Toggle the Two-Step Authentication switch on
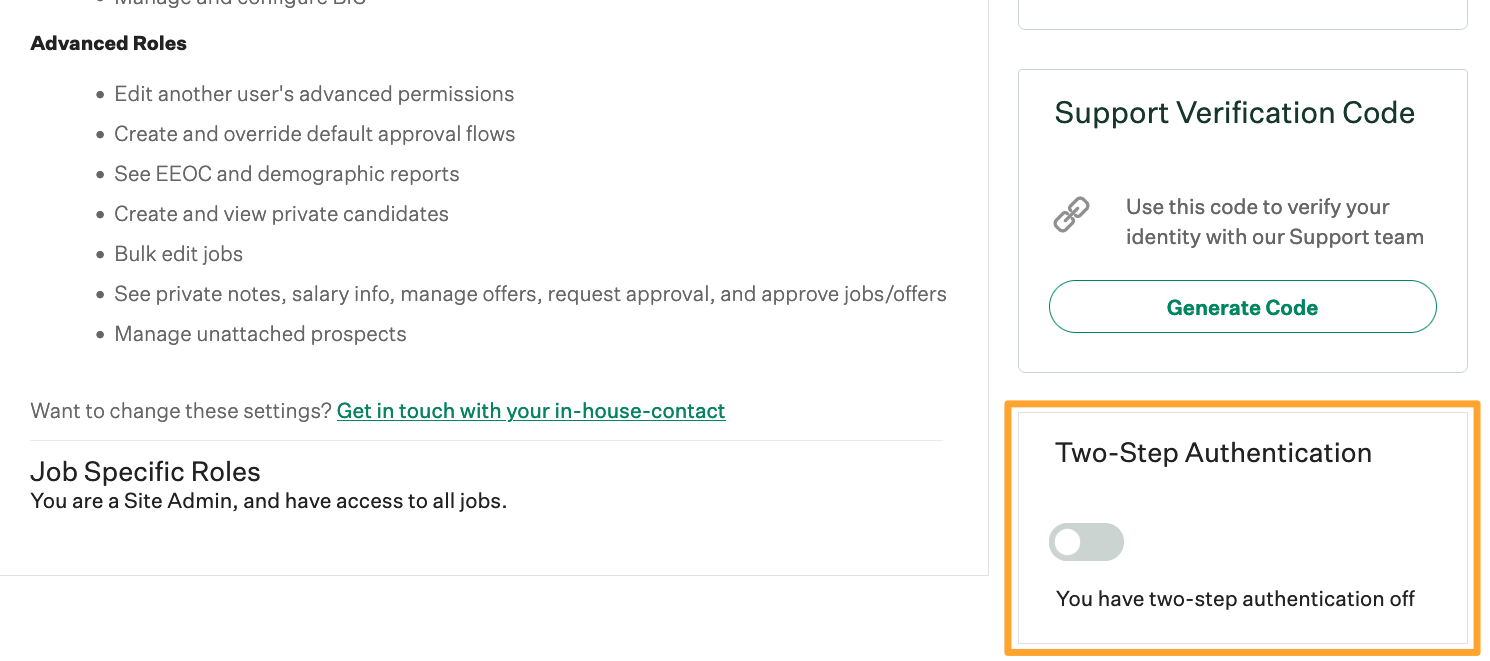1490x661 pixels. click(x=1086, y=542)
